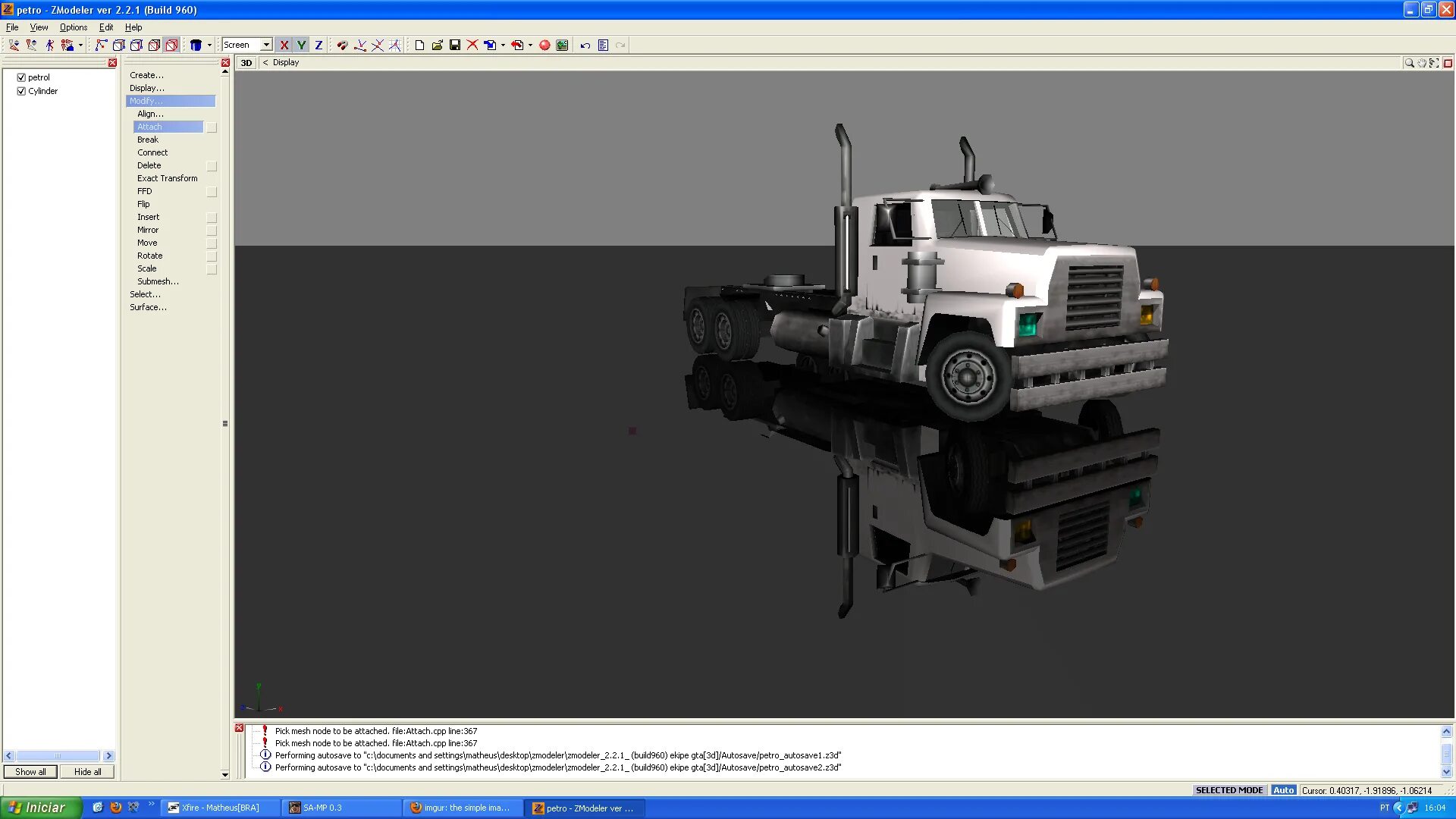Open the Help menu
The width and height of the screenshot is (1456, 819).
133,27
